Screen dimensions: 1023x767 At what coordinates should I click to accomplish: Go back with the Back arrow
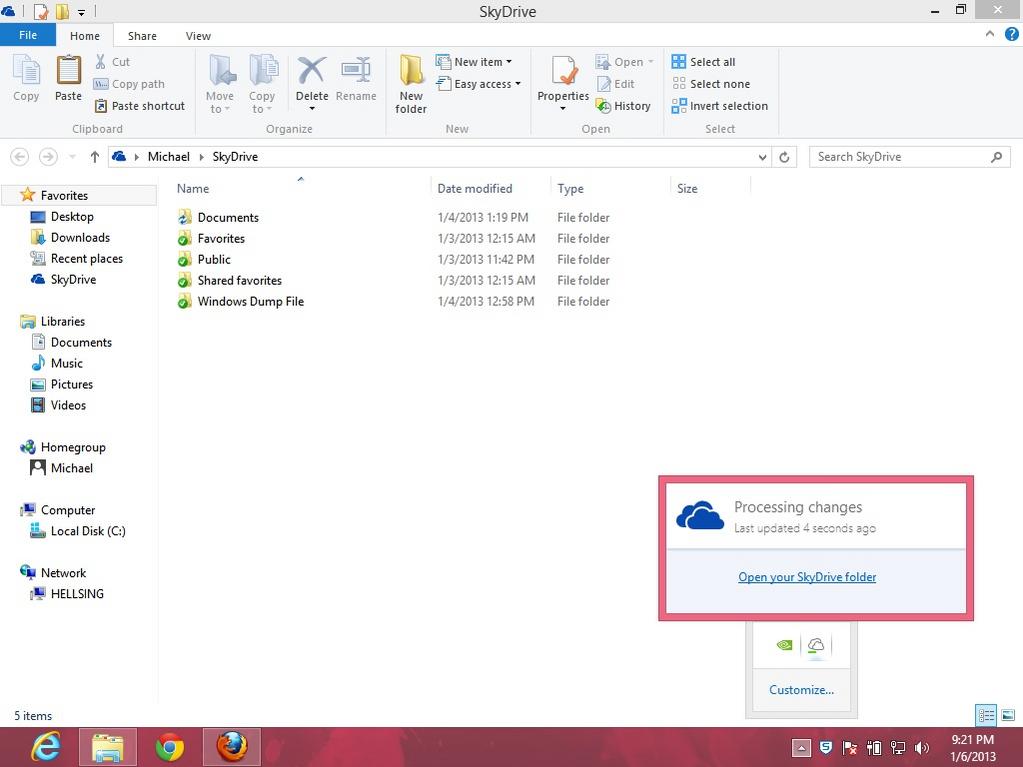point(20,157)
